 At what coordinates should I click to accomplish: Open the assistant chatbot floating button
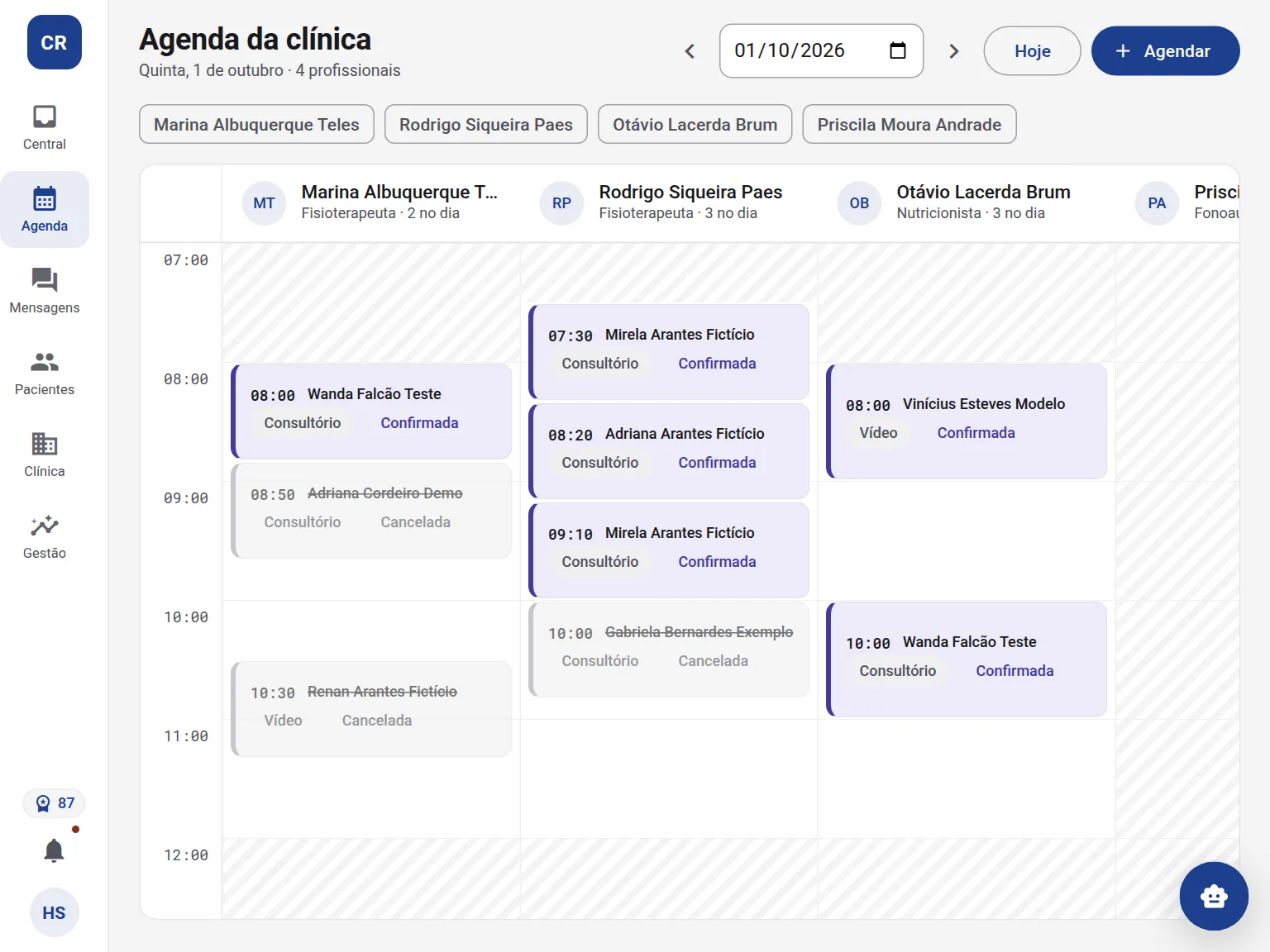pyautogui.click(x=1214, y=896)
